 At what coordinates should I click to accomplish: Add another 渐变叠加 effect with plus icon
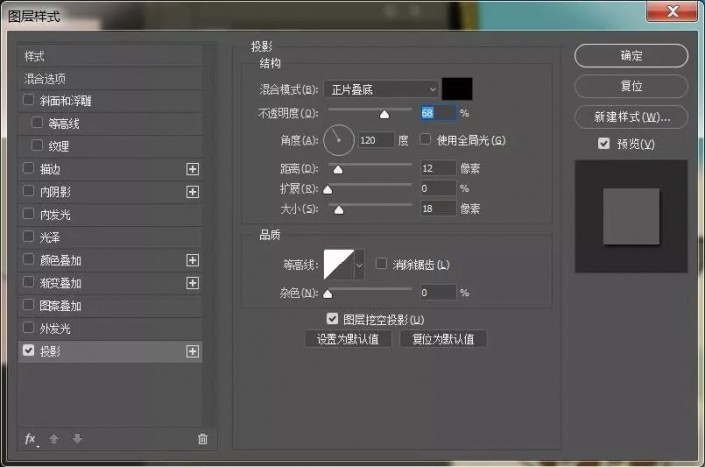click(x=192, y=283)
